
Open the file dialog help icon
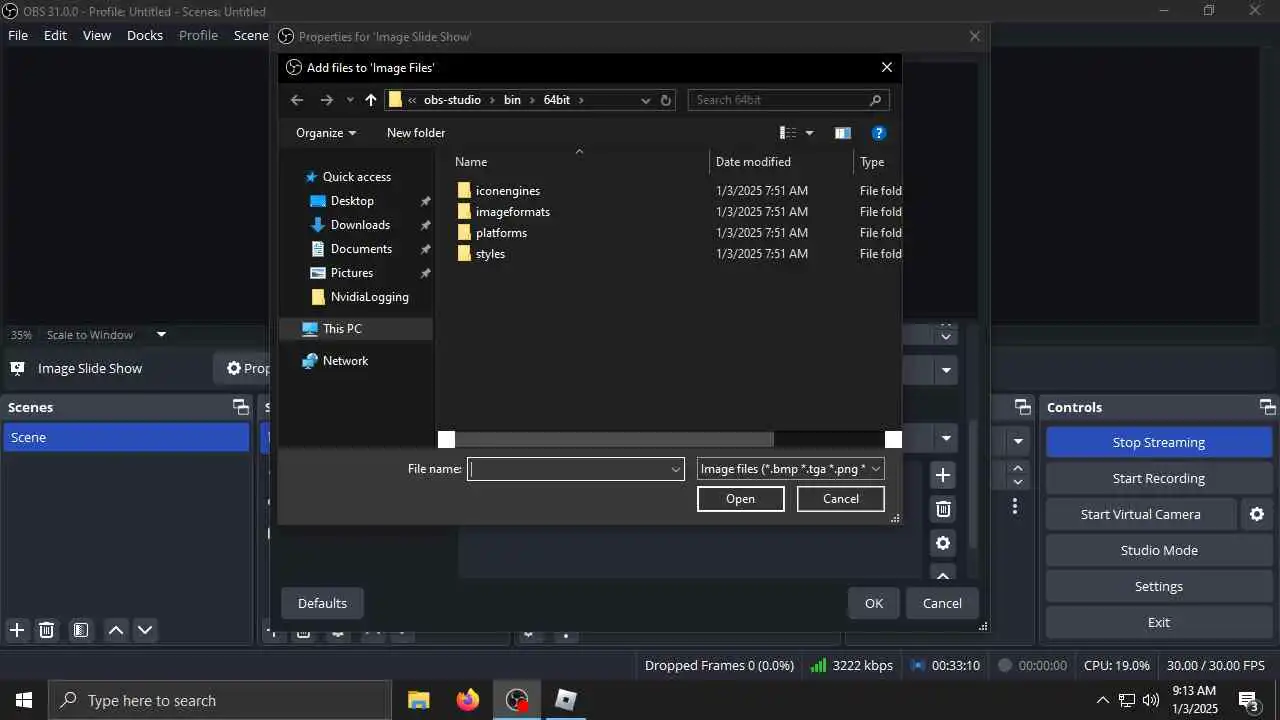click(879, 133)
